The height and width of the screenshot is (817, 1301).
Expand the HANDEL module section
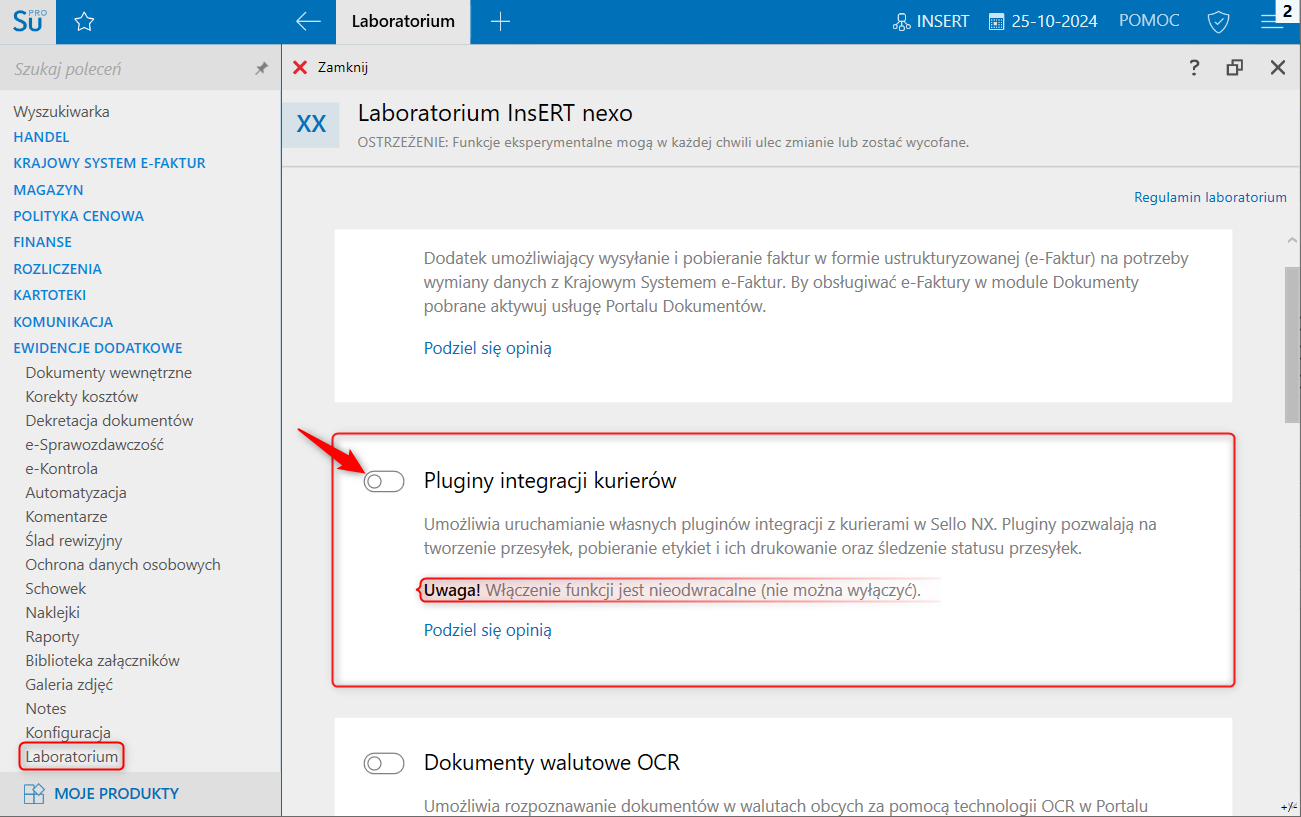click(41, 137)
